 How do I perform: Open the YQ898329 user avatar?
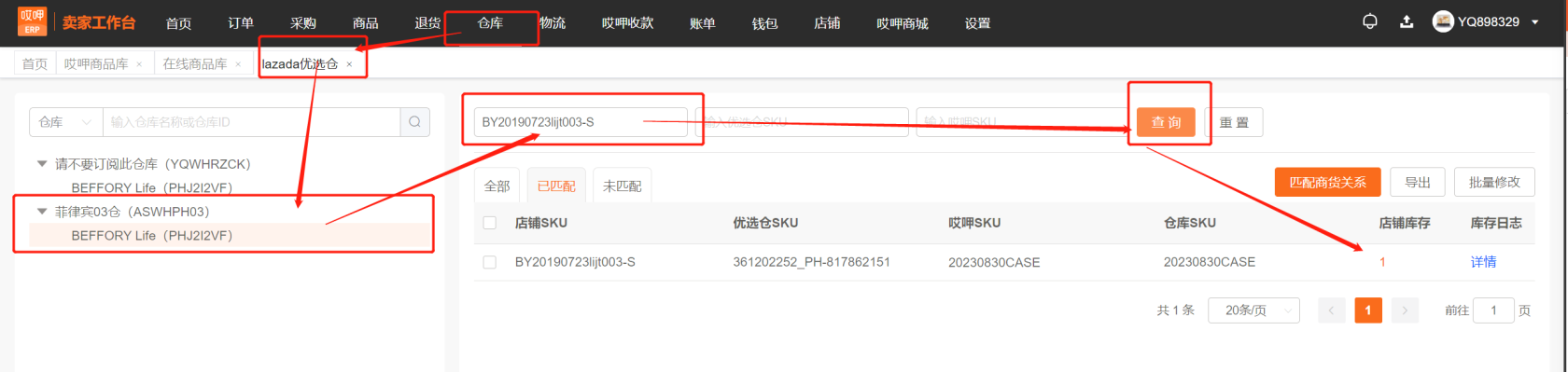point(1443,21)
